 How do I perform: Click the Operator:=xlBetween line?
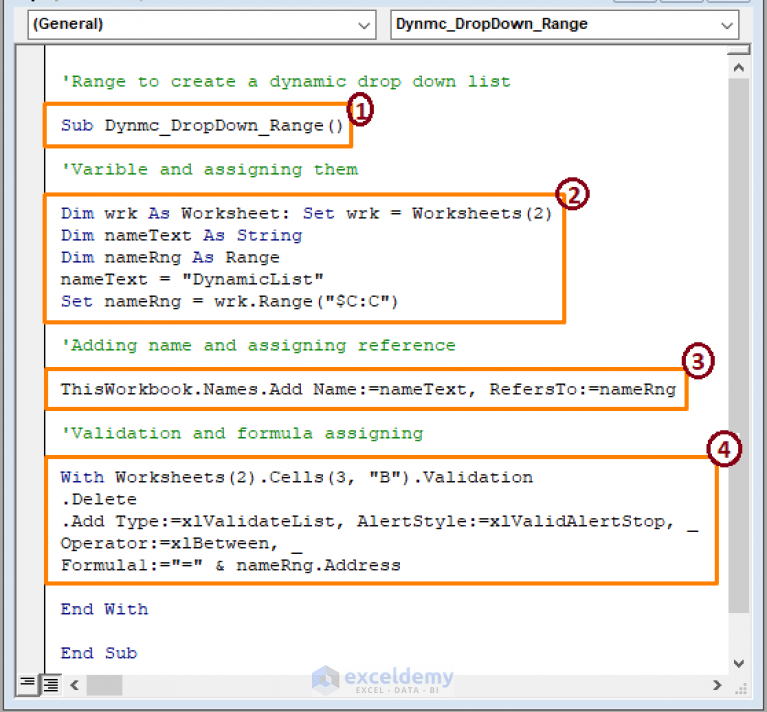tap(181, 543)
